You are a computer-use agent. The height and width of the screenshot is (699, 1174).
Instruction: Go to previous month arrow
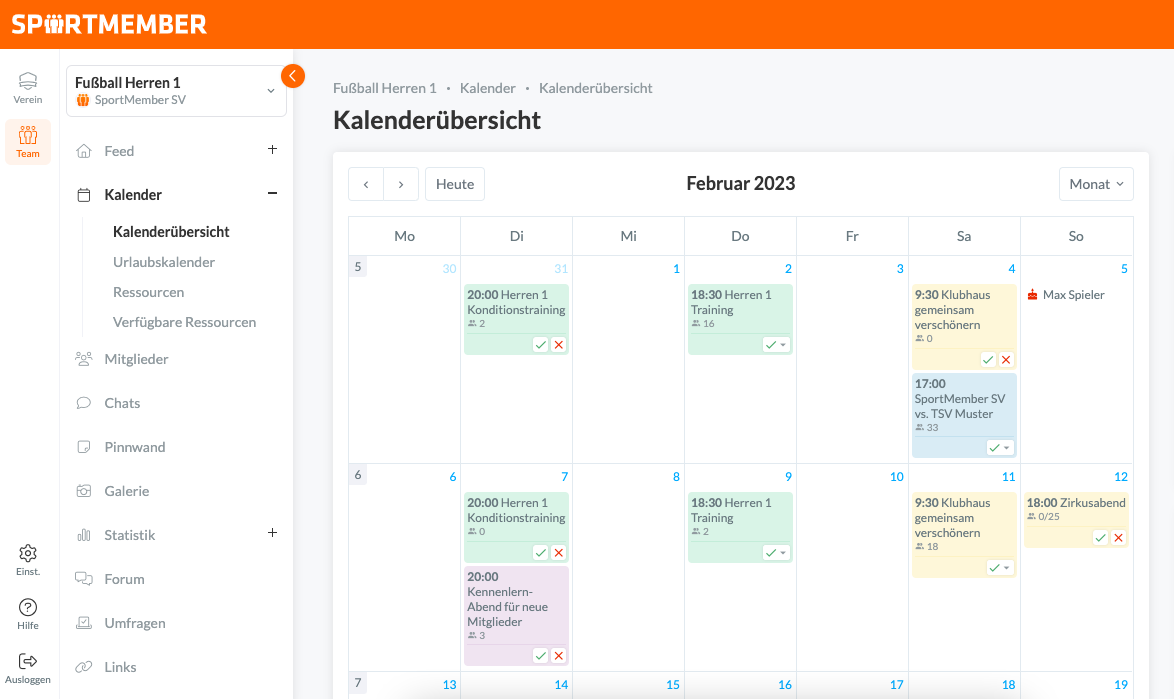366,184
